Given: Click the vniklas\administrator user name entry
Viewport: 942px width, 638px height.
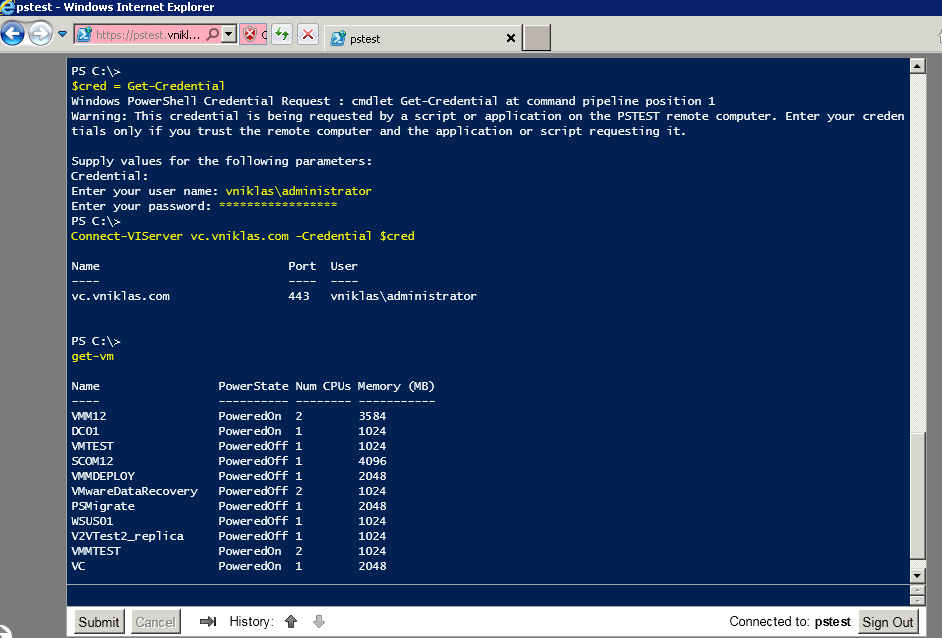Looking at the screenshot, I should pyautogui.click(x=298, y=191).
